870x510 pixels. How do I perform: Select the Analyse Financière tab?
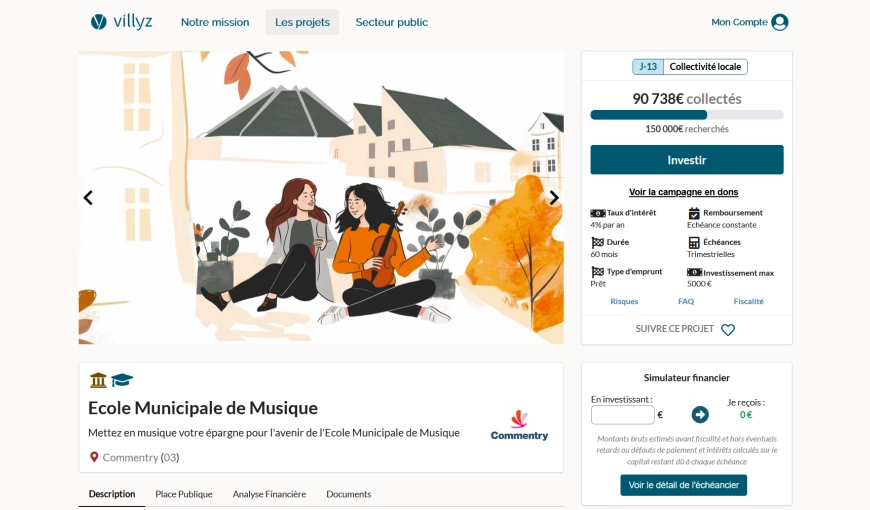click(x=269, y=494)
